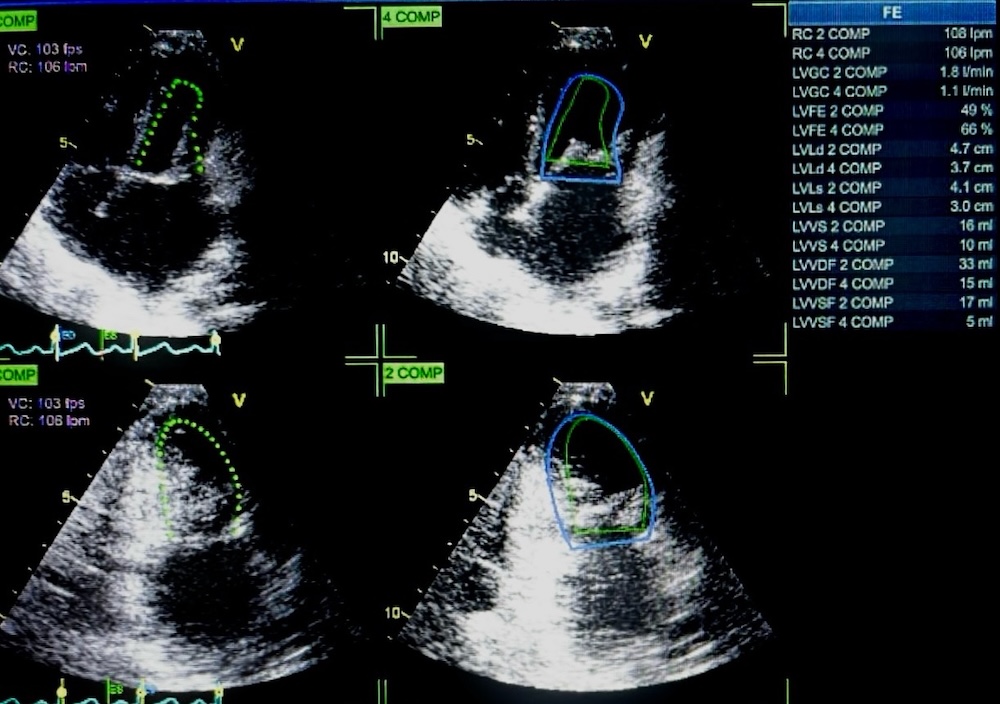Image resolution: width=1000 pixels, height=704 pixels.
Task: Select the 2 COMP view label
Action: (x=413, y=372)
